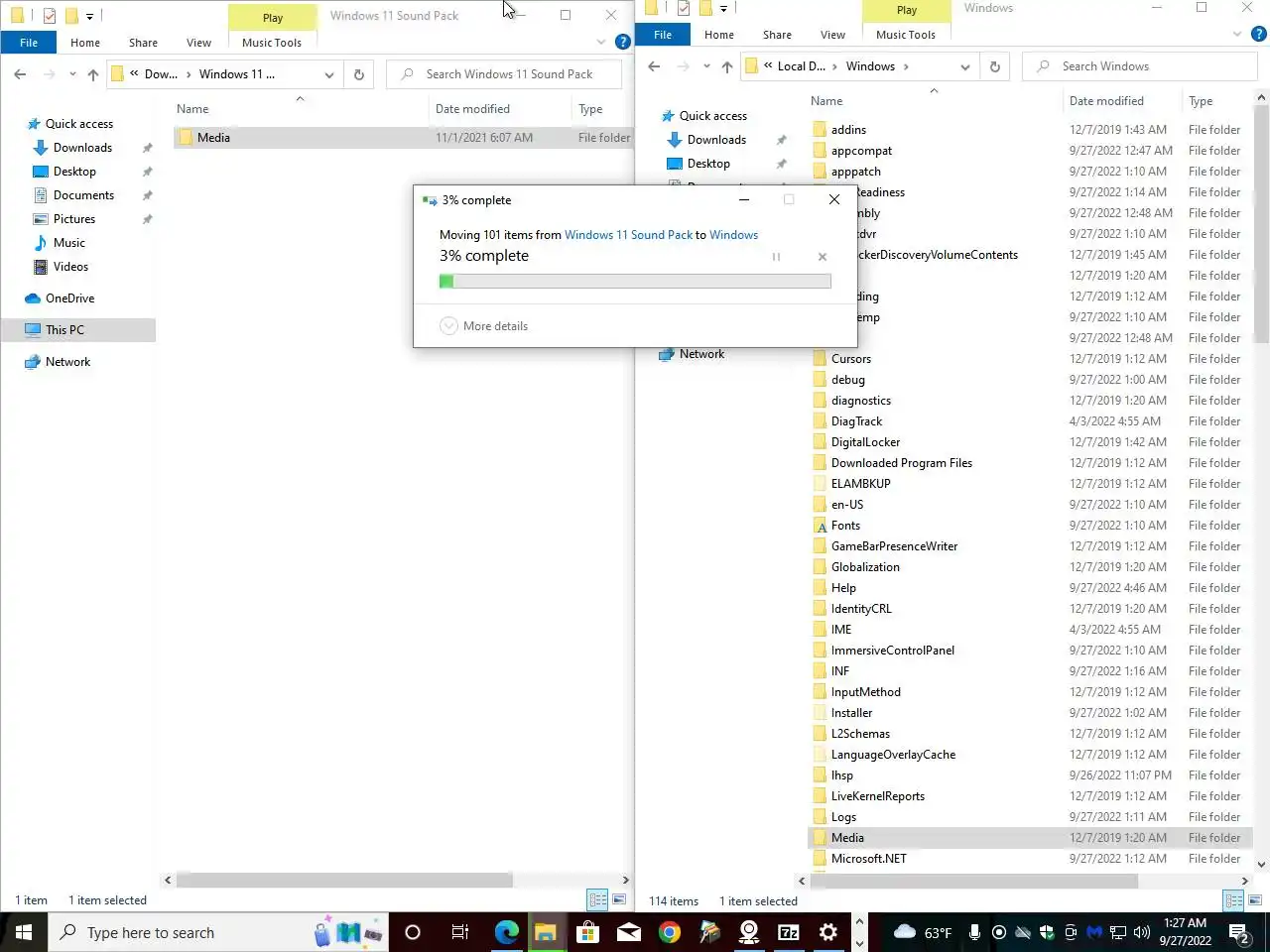This screenshot has height=952, width=1270.
Task: Click the Windows 11 Sound Pack source link
Action: click(x=628, y=235)
